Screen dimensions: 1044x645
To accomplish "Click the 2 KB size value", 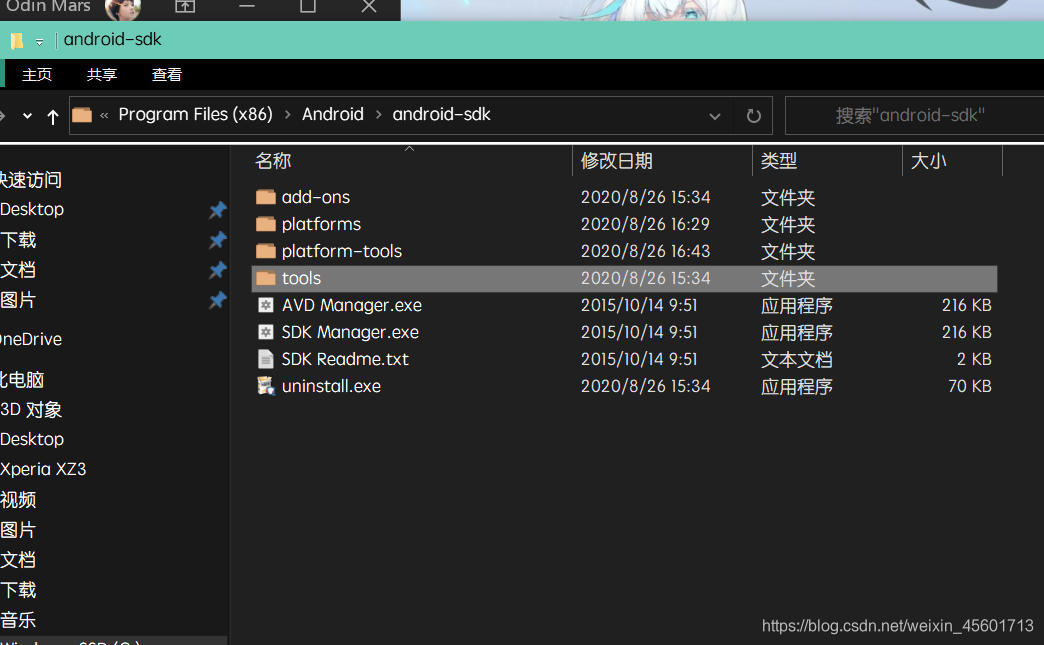I will [x=974, y=359].
